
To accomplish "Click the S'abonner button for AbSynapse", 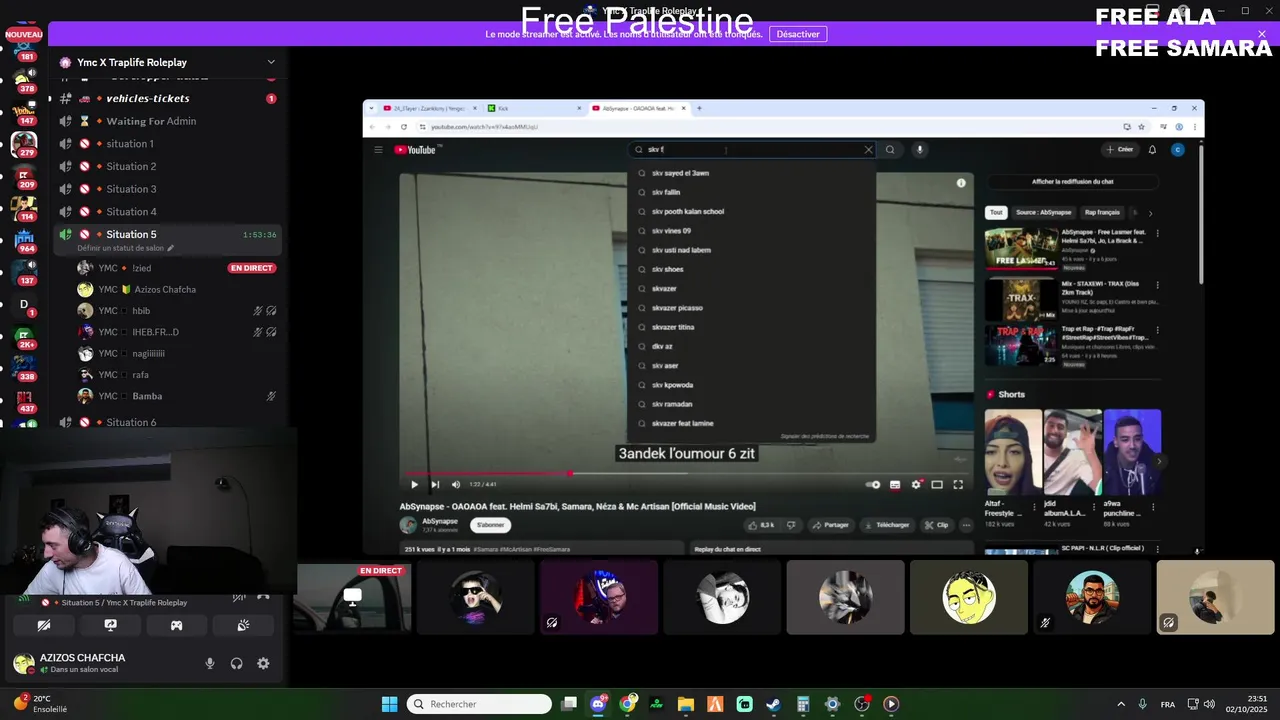I will (490, 525).
